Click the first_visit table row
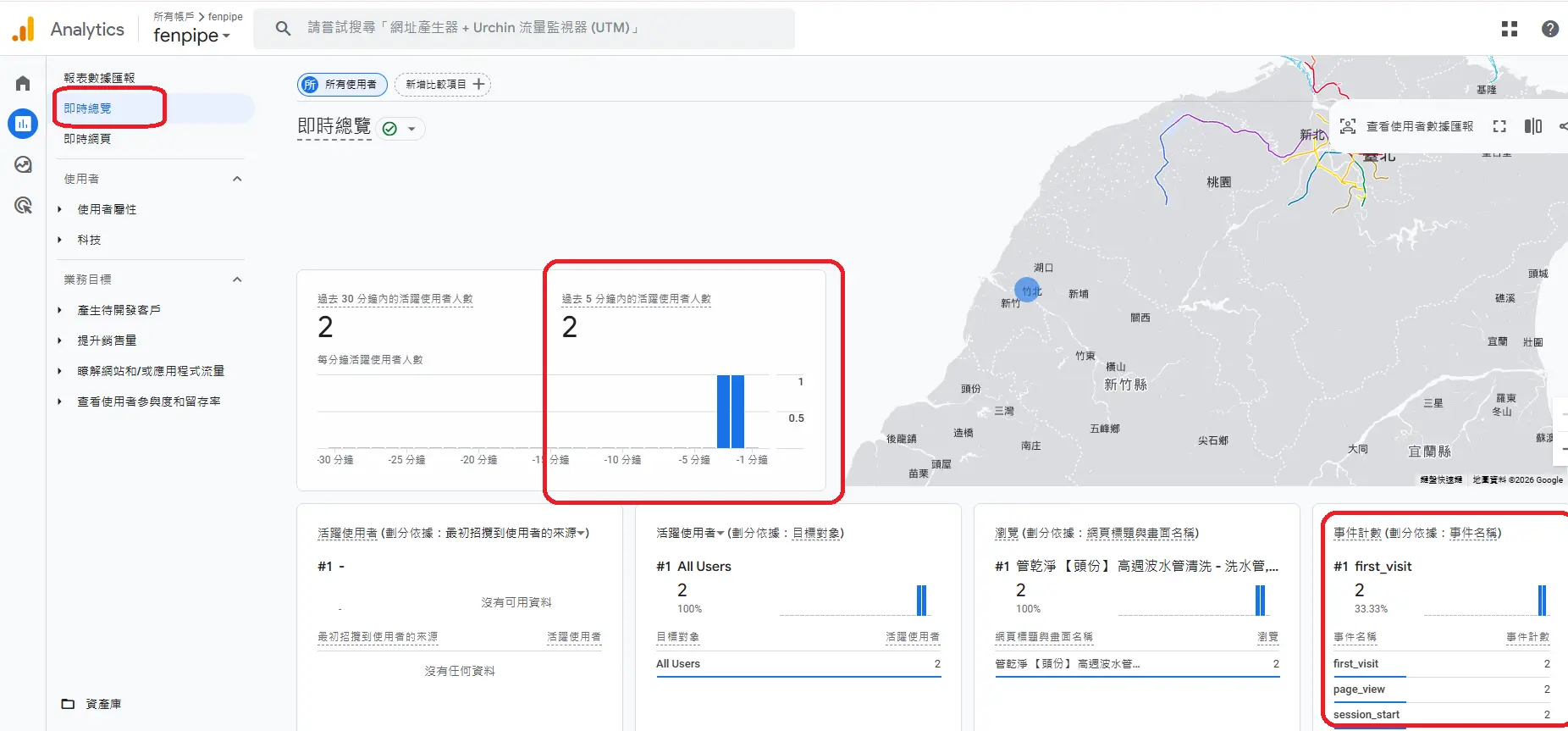1568x731 pixels. point(1442,664)
